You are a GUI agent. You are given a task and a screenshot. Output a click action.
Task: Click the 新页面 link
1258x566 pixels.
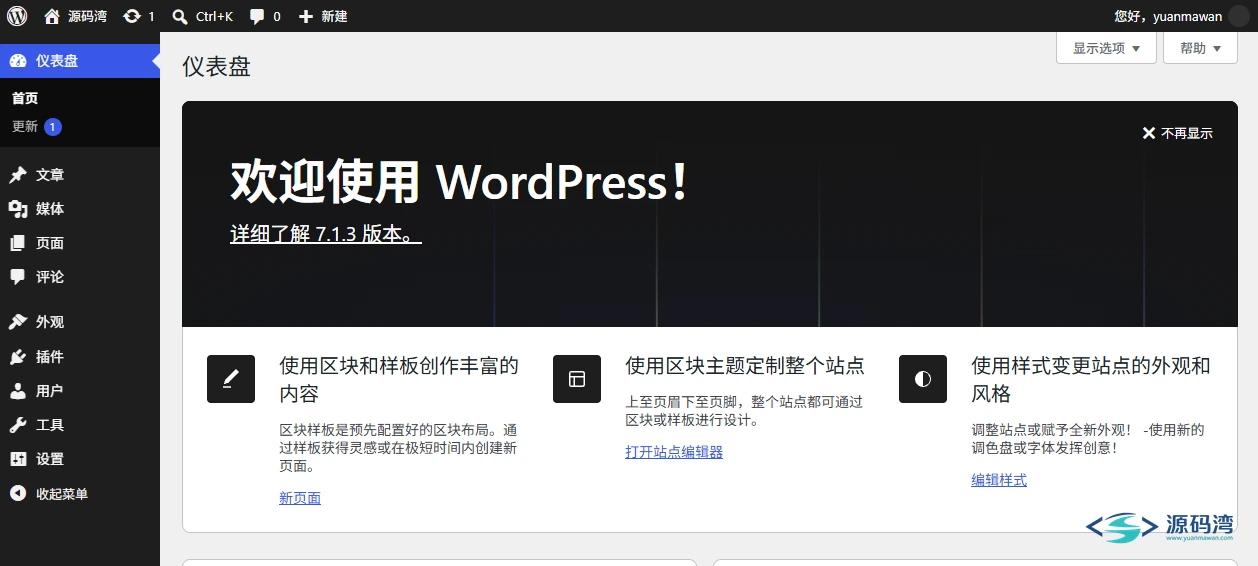[300, 498]
